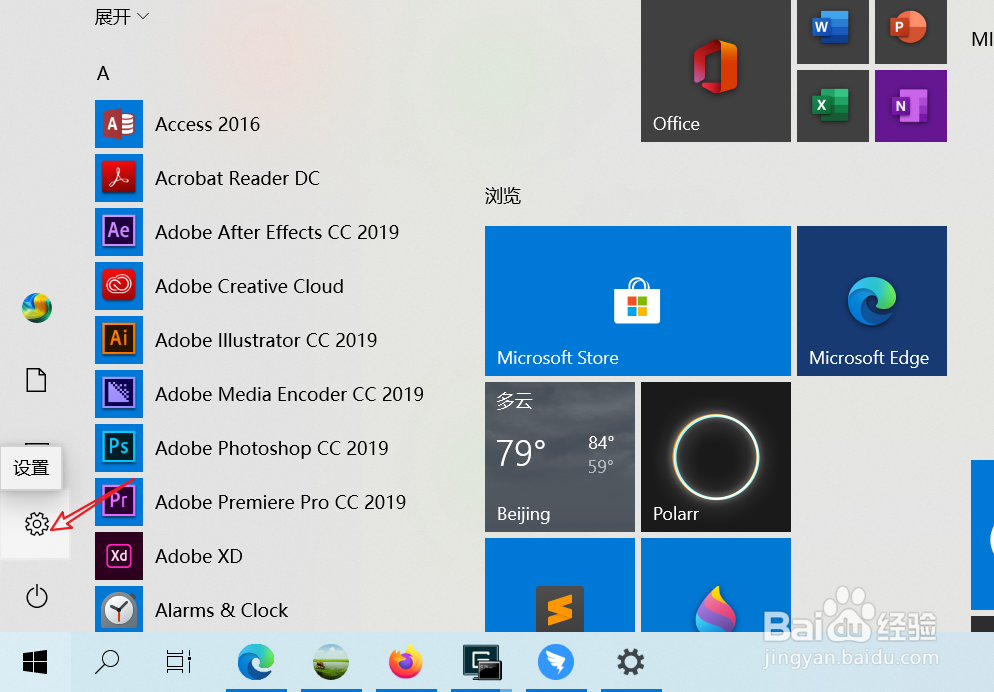The height and width of the screenshot is (692, 994).
Task: Open the OneNote tile
Action: (910, 106)
